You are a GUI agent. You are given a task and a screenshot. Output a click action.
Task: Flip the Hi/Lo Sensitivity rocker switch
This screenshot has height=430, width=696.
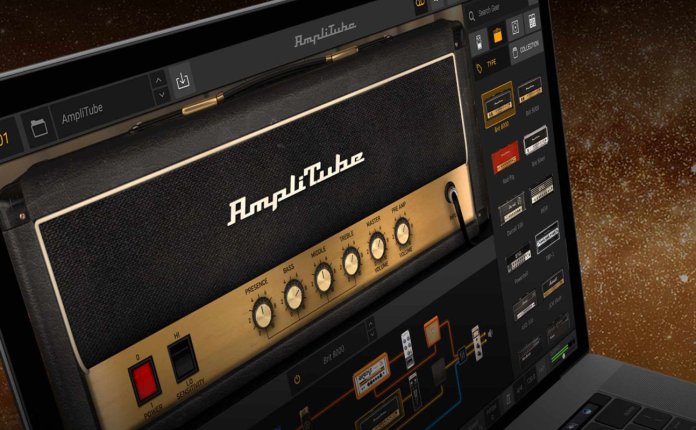coord(181,358)
